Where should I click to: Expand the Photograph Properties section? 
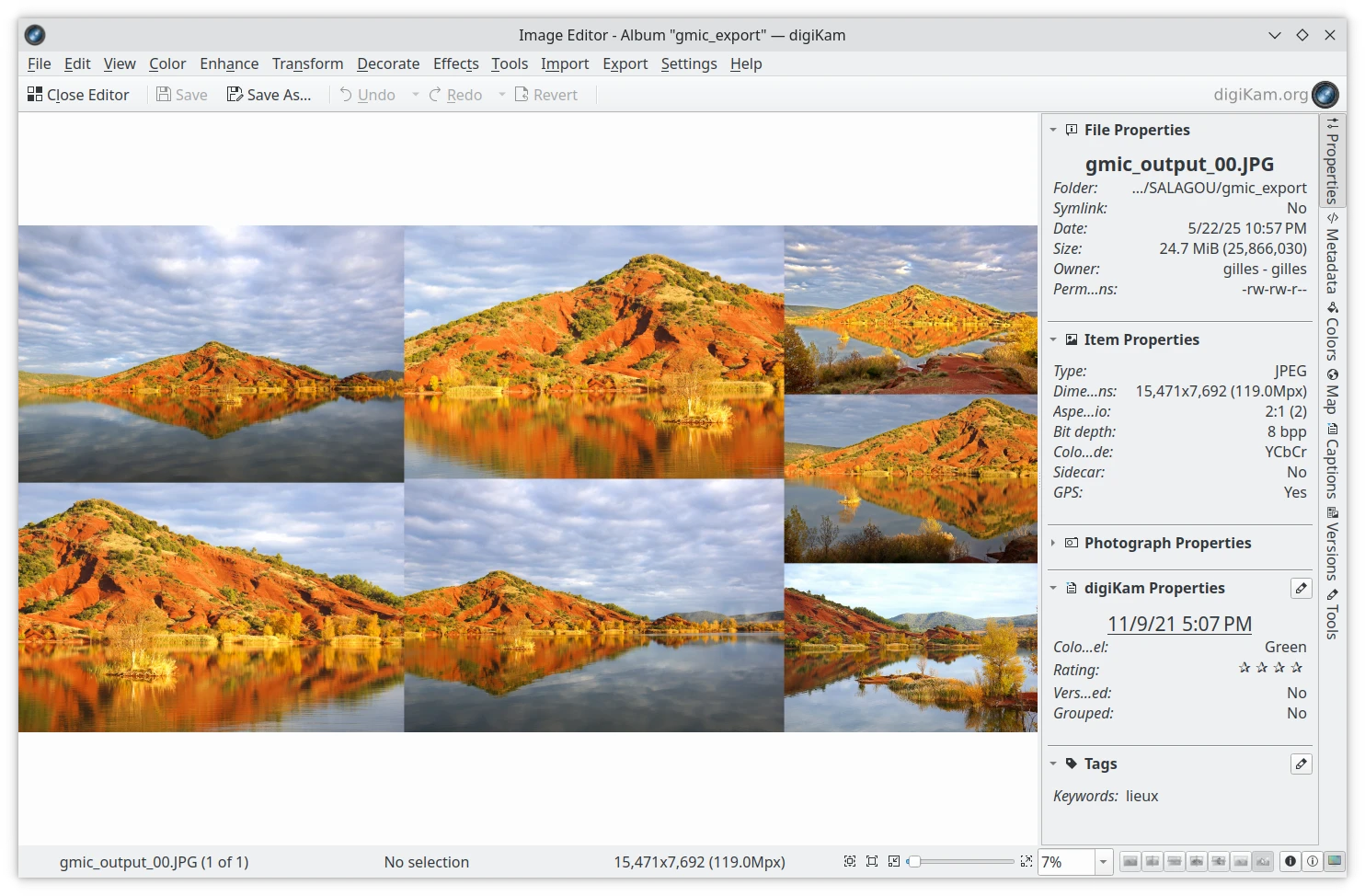pyautogui.click(x=1053, y=544)
